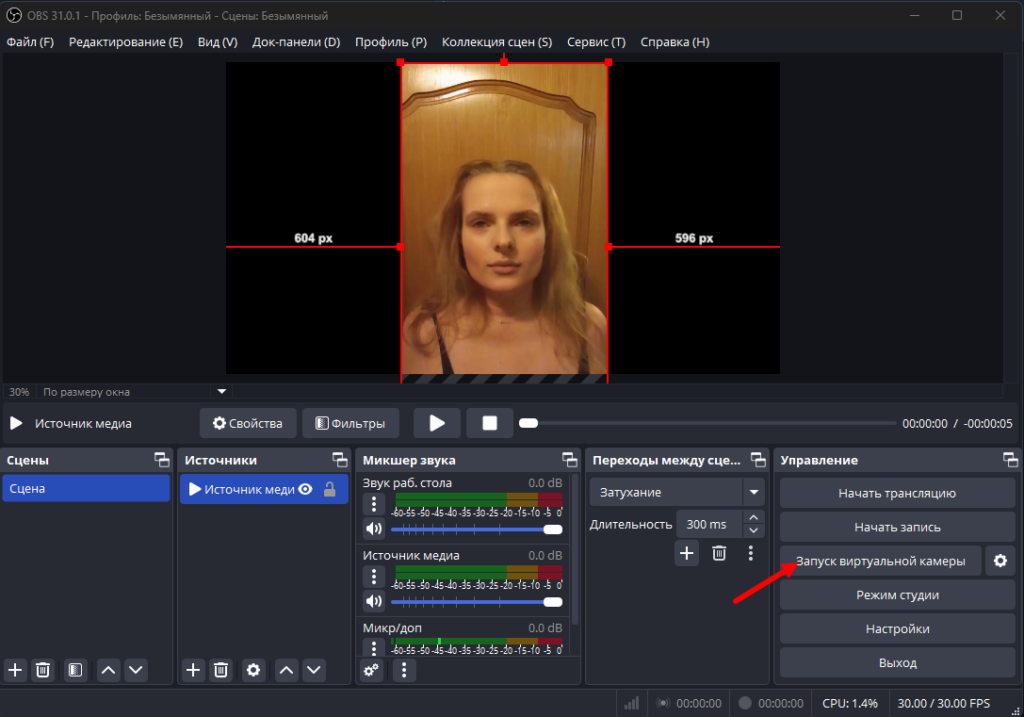Add a new source with plus icon

194,670
